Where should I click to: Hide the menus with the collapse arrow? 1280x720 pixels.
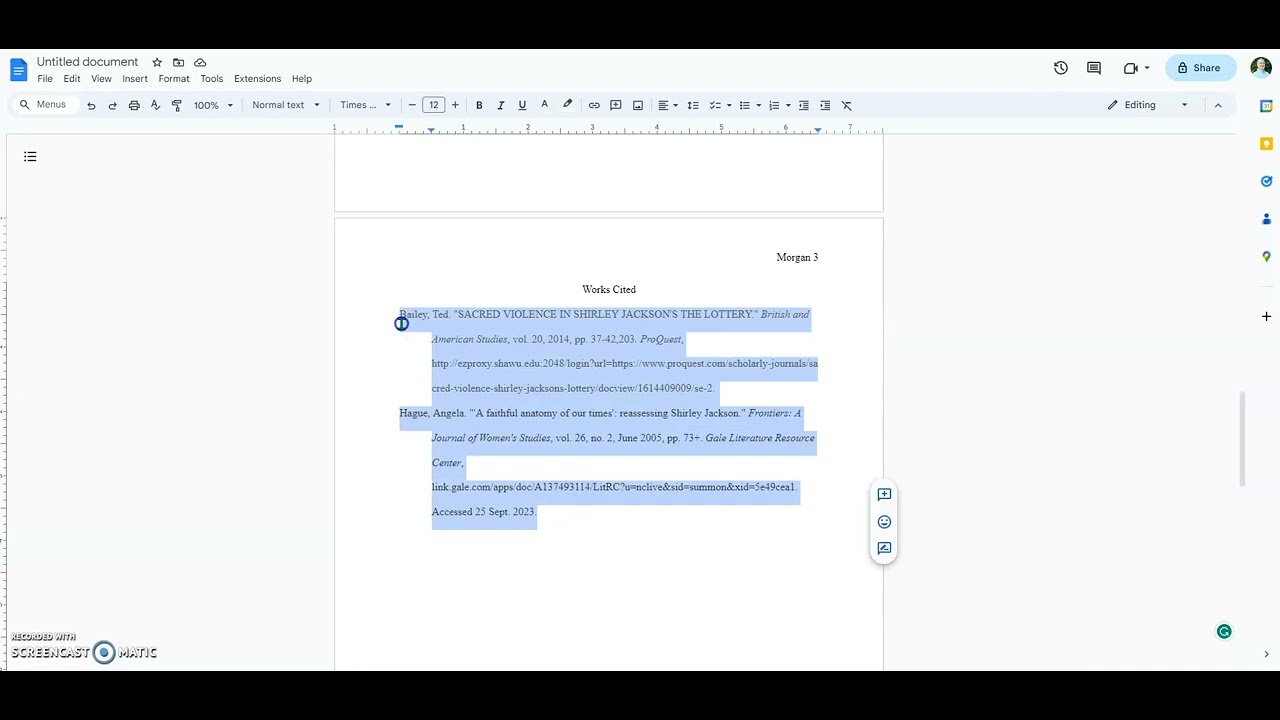tap(1218, 105)
